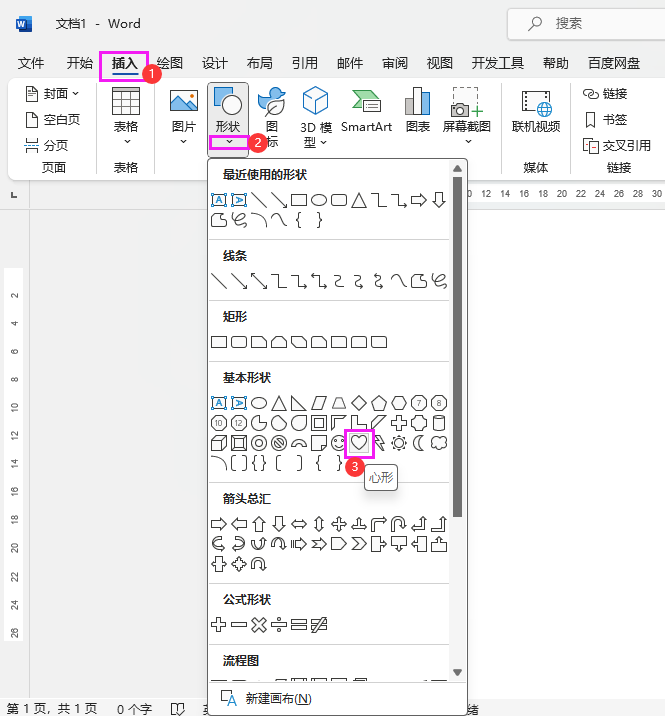The width and height of the screenshot is (665, 716).
Task: Click the 链接 link button
Action: pos(605,94)
